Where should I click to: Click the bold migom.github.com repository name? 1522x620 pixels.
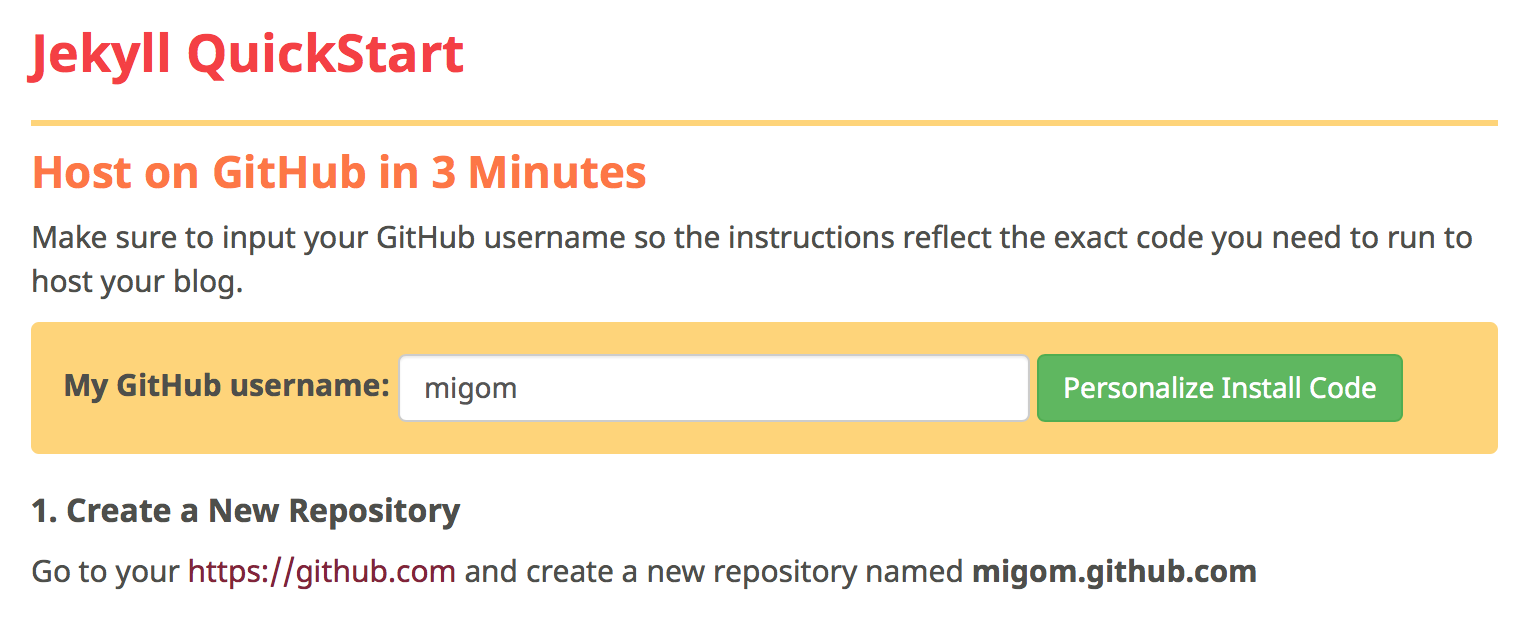[1114, 572]
